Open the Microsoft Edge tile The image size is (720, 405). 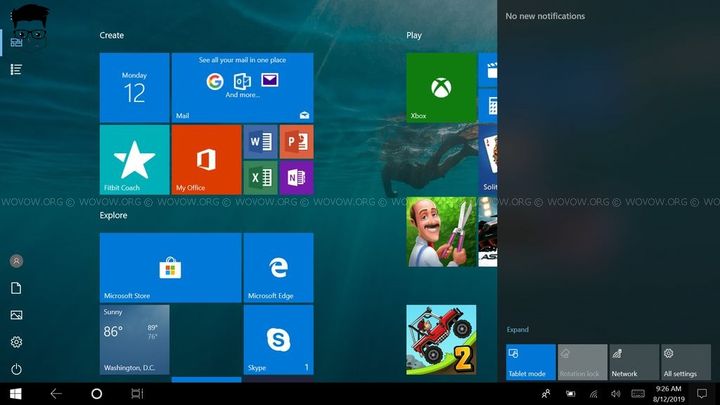click(x=279, y=268)
